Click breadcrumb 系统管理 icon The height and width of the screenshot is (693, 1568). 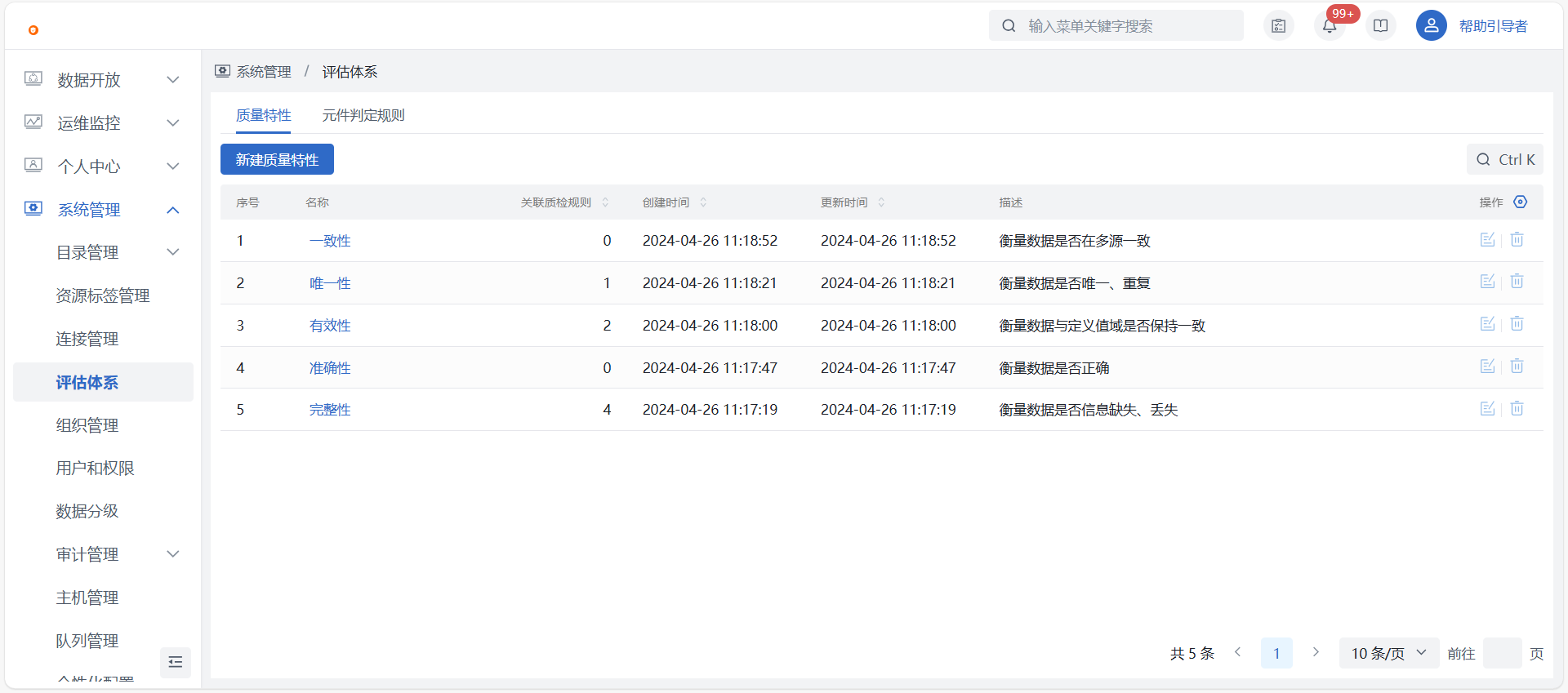(222, 71)
